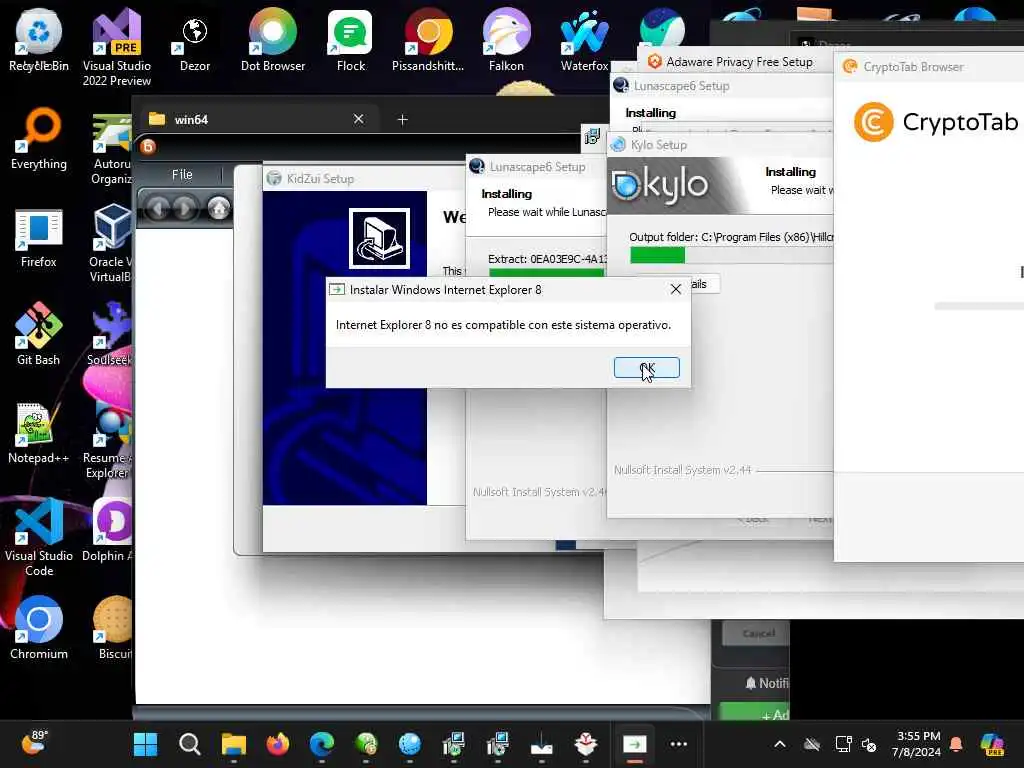Open the notification bell in the system tray
The image size is (1024, 768).
pos(956,744)
